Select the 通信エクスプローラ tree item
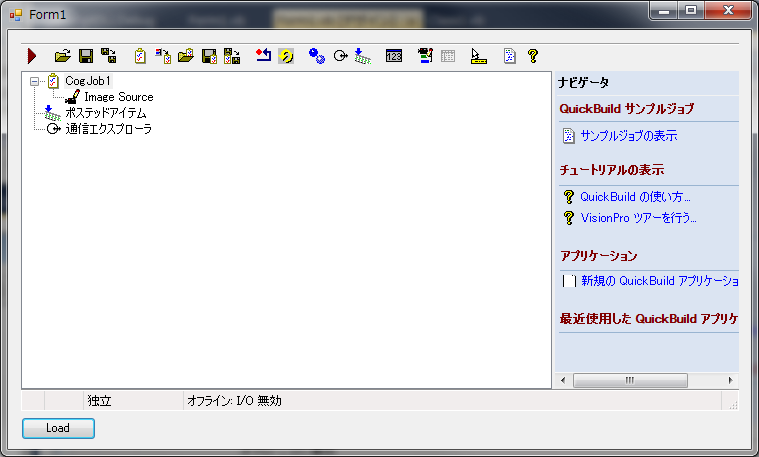The height and width of the screenshot is (457, 759). tap(108, 129)
